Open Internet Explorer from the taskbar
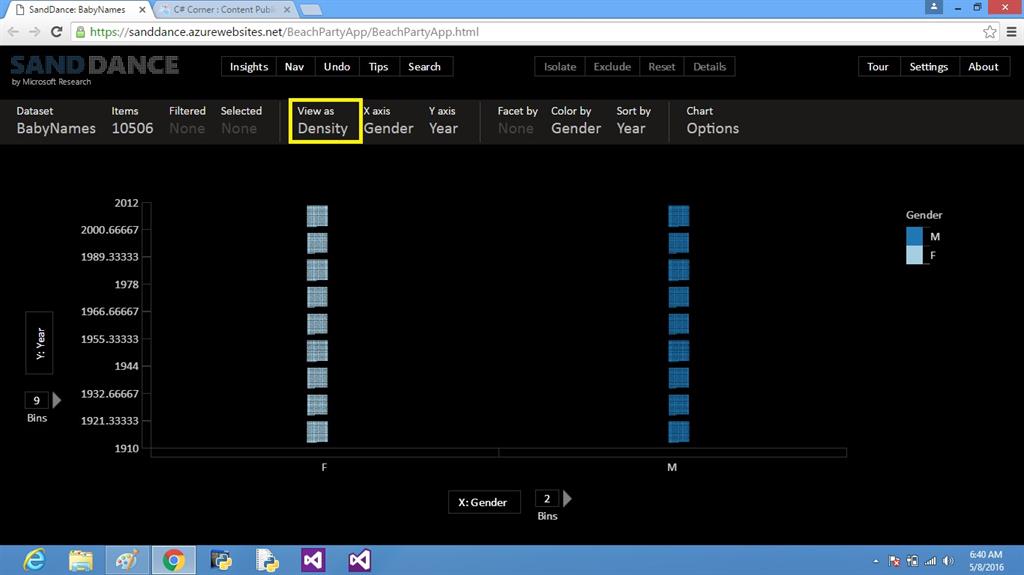The width and height of the screenshot is (1024, 575). pyautogui.click(x=34, y=561)
